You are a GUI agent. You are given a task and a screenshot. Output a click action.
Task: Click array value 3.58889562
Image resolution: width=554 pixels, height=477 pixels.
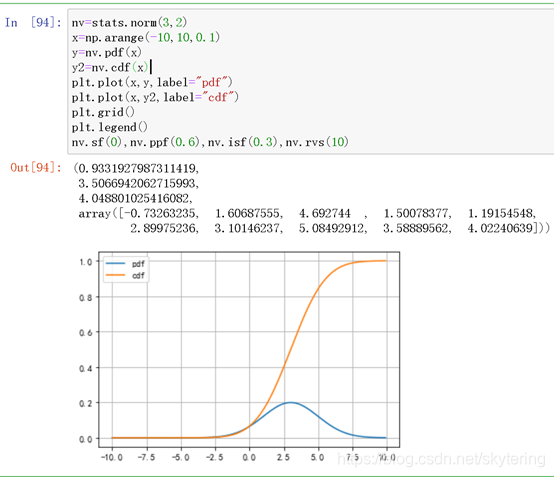coord(416,228)
